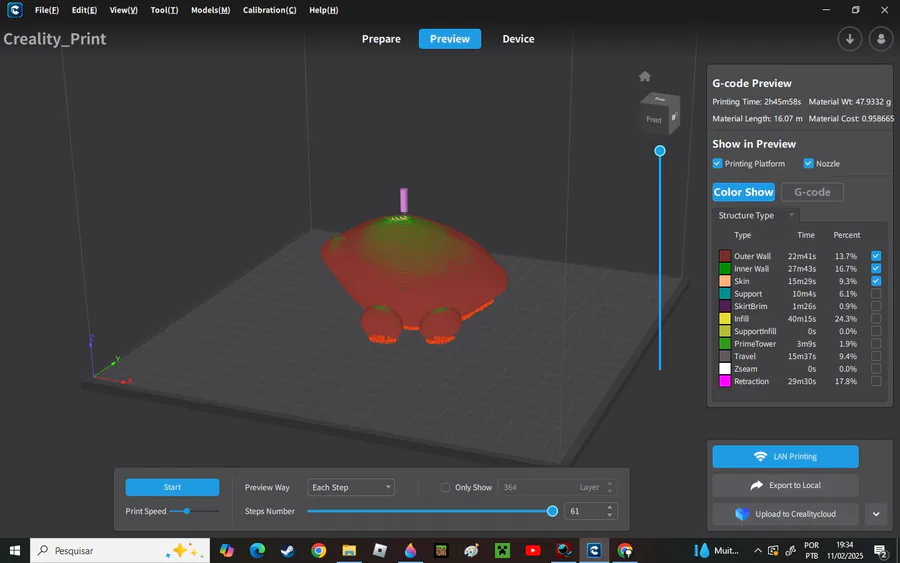Click Export to Local button

point(785,486)
